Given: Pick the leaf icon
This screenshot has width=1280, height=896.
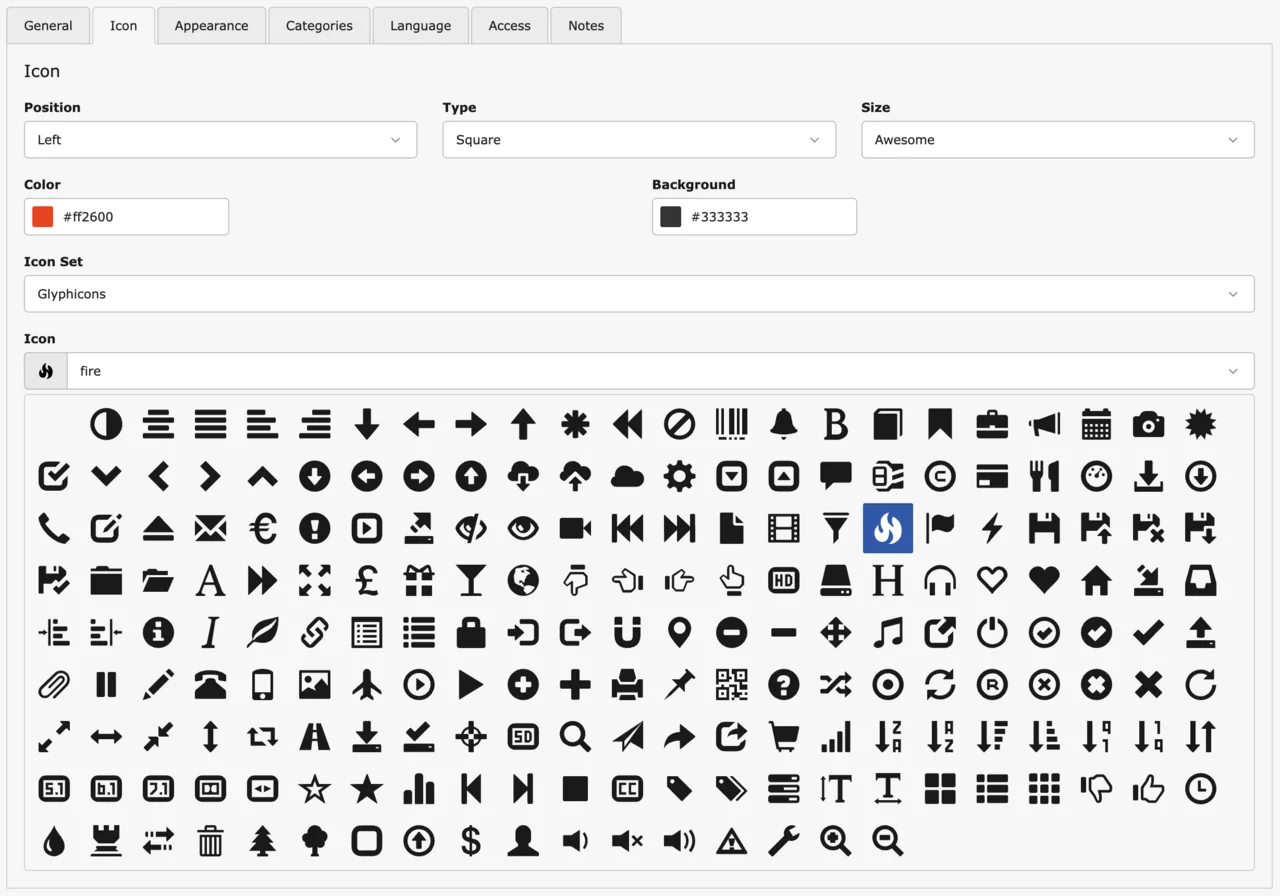Looking at the screenshot, I should click(x=263, y=632).
